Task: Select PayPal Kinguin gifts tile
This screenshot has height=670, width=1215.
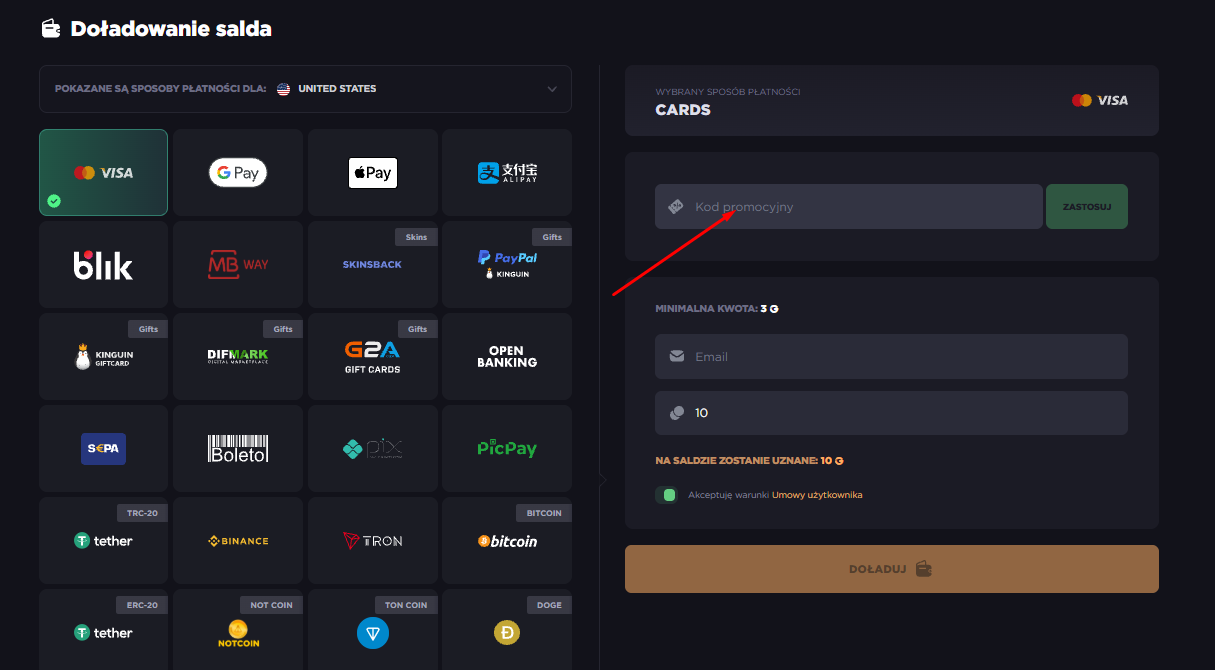Action: click(x=507, y=264)
